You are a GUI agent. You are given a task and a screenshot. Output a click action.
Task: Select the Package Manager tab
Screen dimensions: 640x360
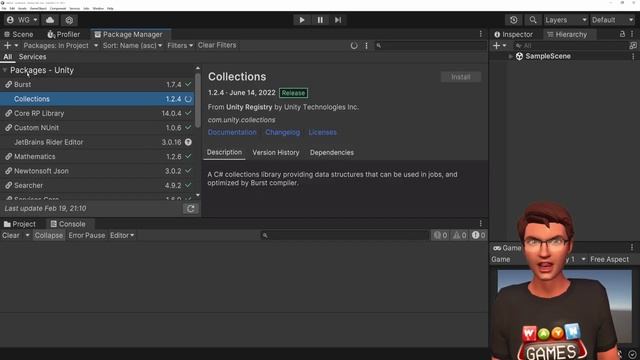129,34
